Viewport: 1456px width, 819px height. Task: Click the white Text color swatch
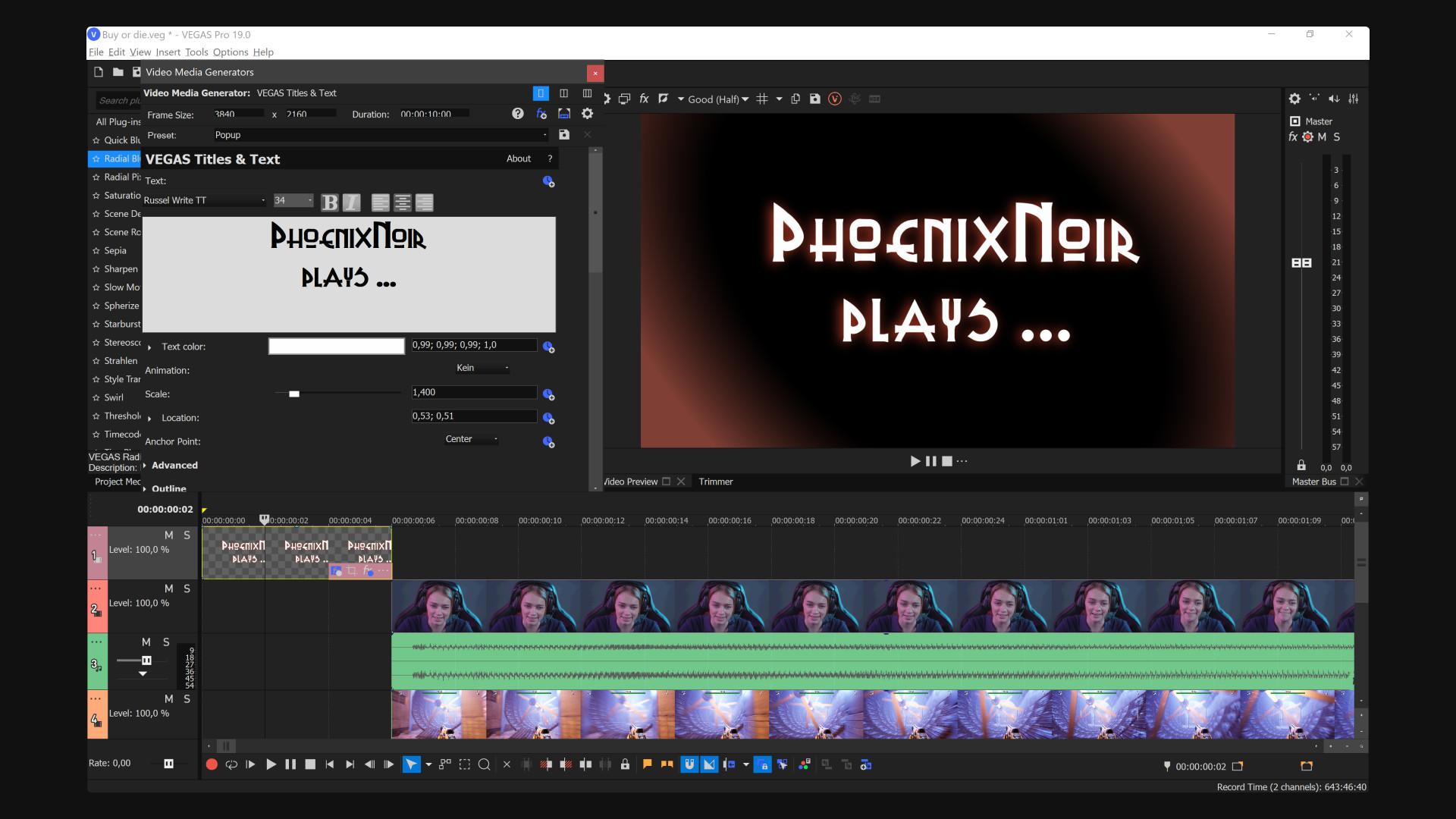pyautogui.click(x=336, y=346)
